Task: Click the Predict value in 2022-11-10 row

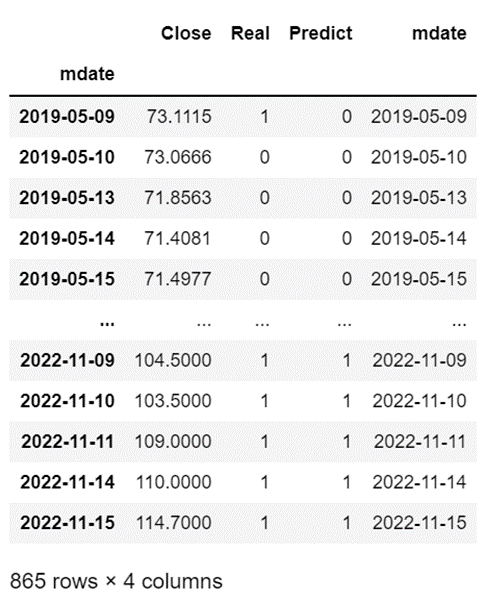Action: (x=346, y=401)
